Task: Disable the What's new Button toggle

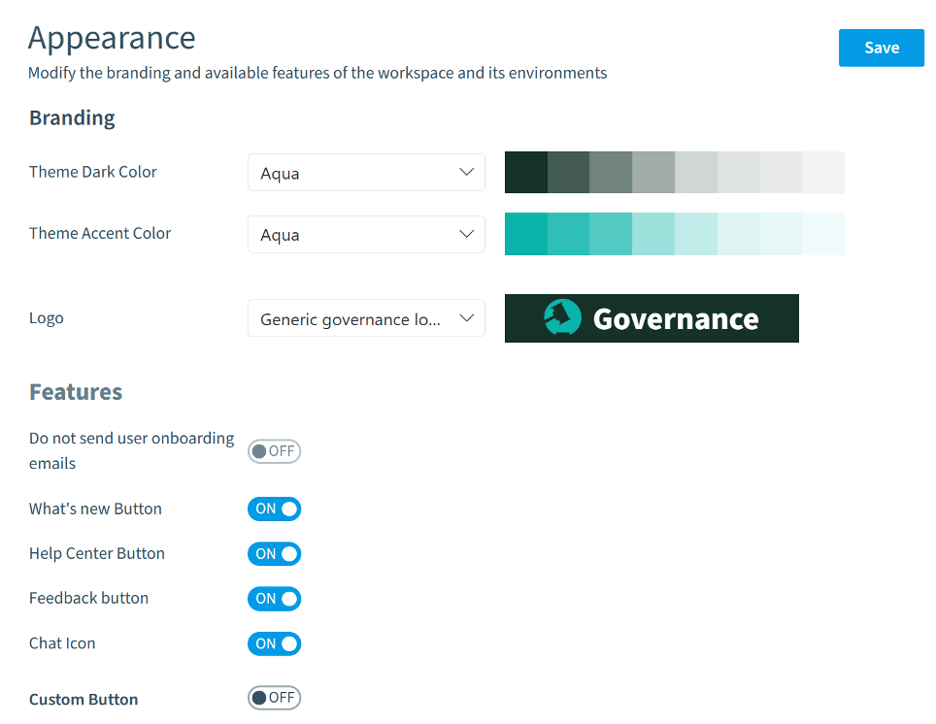Action: [x=274, y=509]
